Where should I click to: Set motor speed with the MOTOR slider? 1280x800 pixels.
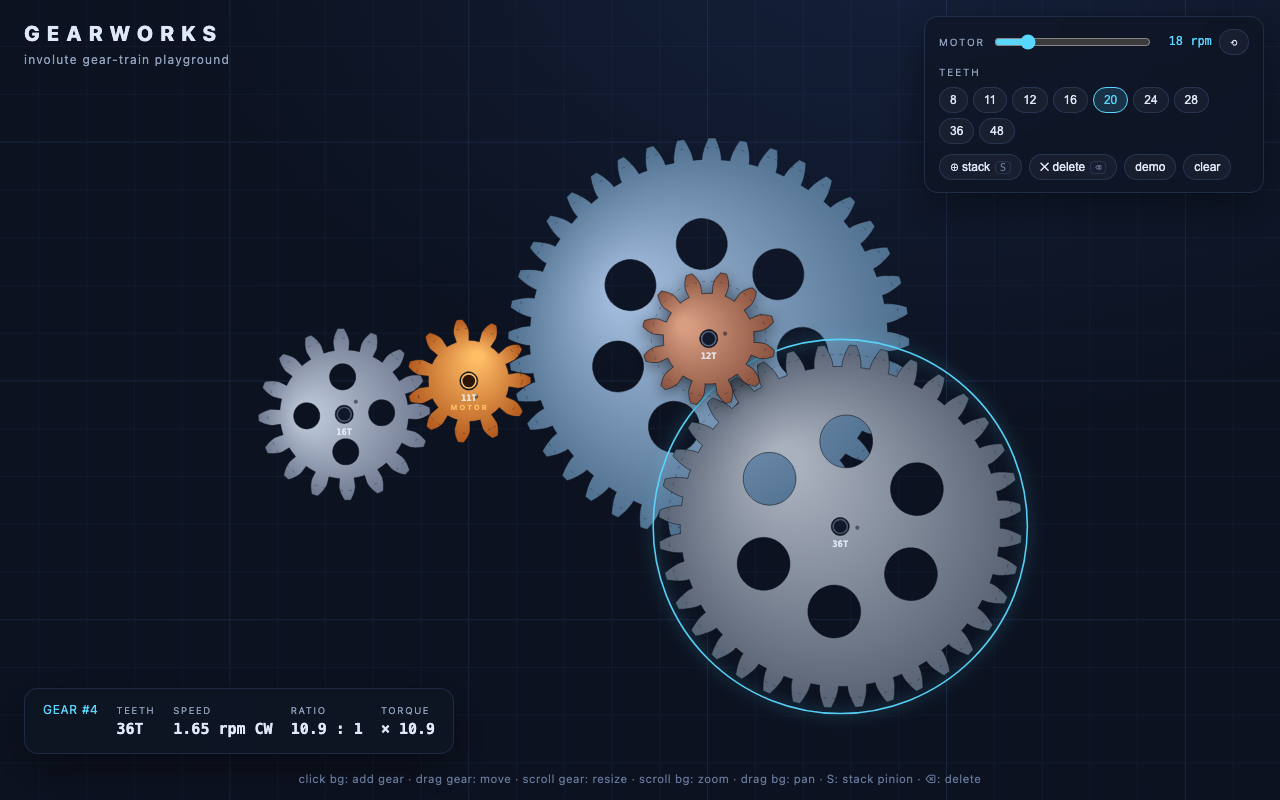coord(1072,42)
